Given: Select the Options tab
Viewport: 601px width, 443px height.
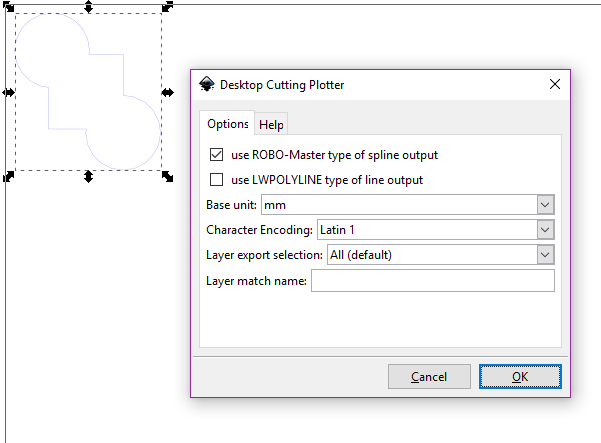Looking at the screenshot, I should click(228, 124).
